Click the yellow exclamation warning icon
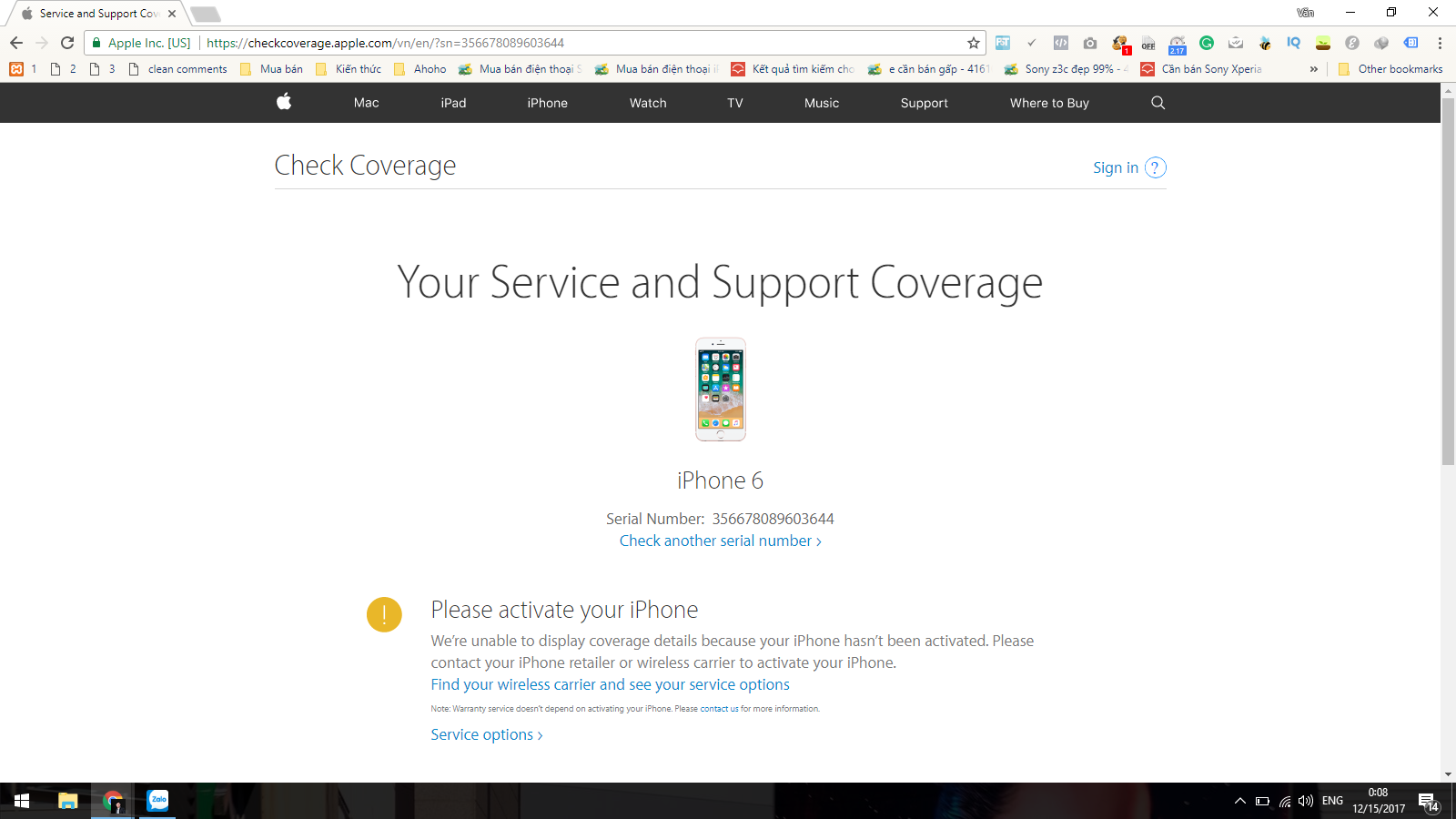 click(384, 614)
